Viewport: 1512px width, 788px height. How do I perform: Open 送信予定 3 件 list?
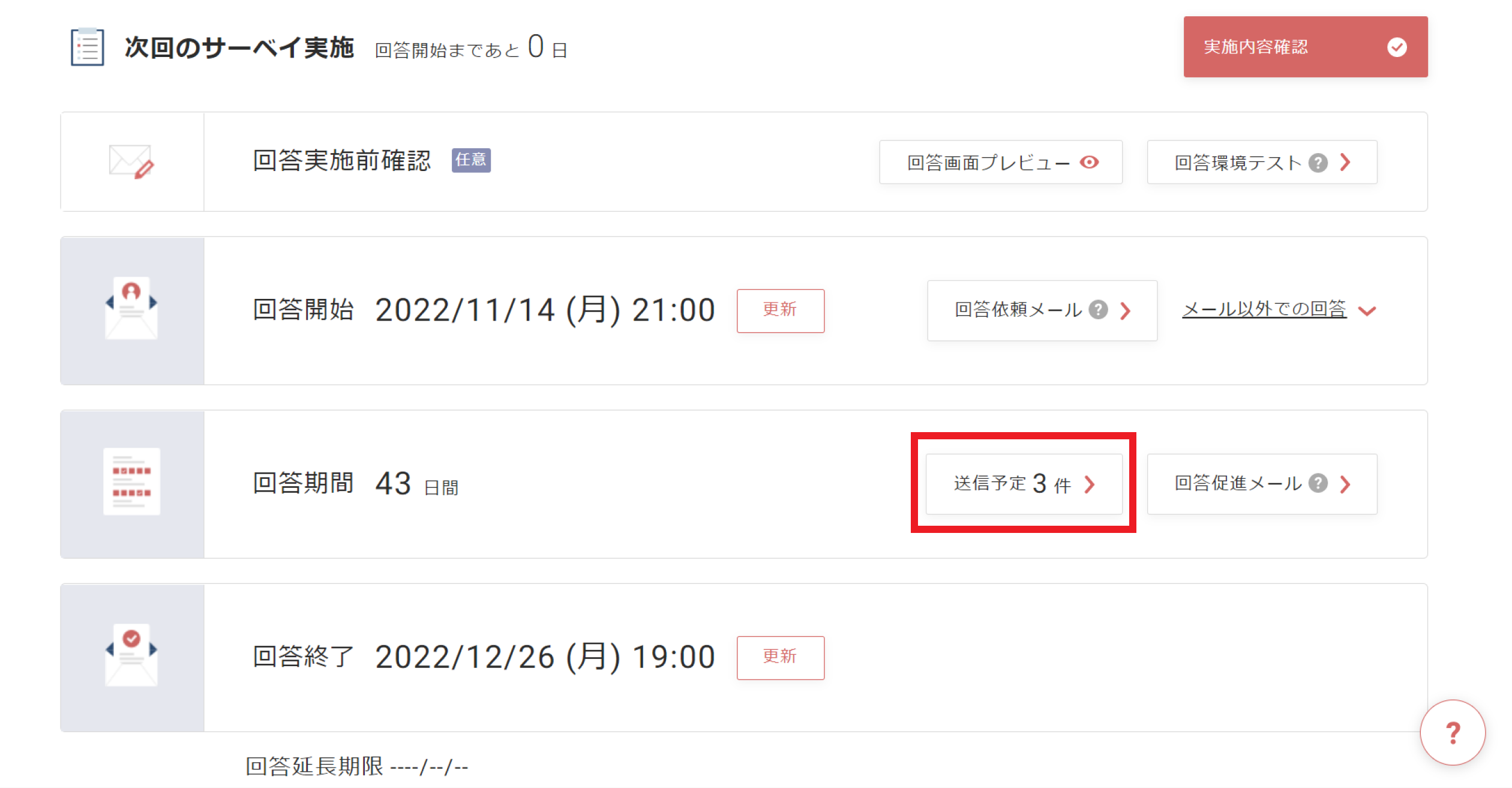tap(1024, 484)
